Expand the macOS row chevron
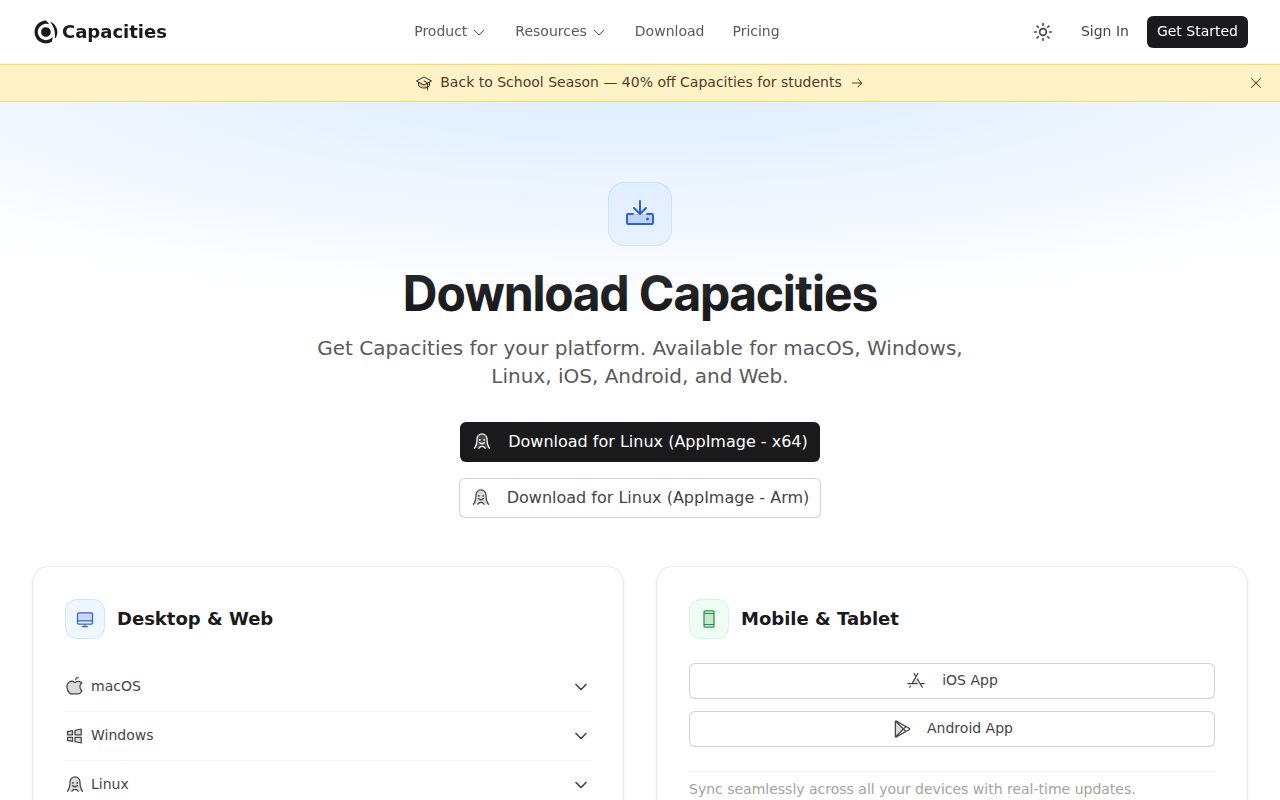Screen dimensions: 1280x800 tap(581, 687)
